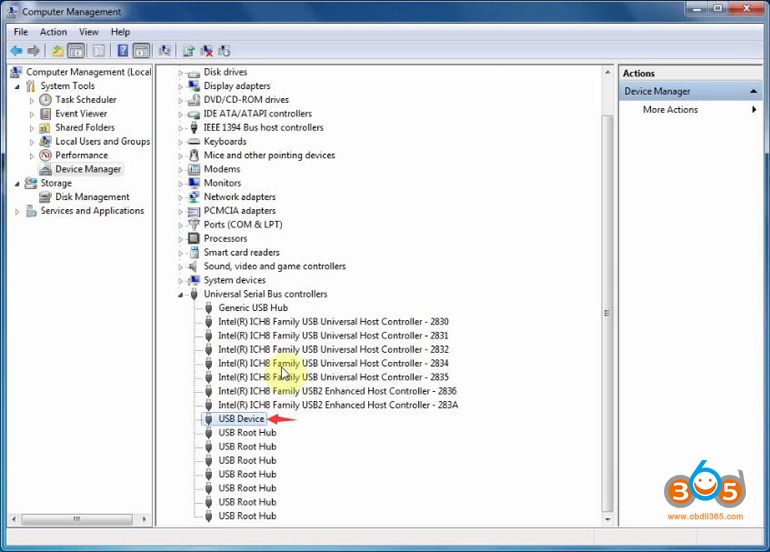Click the left pane scroll left arrow
The width and height of the screenshot is (770, 552).
(14, 519)
